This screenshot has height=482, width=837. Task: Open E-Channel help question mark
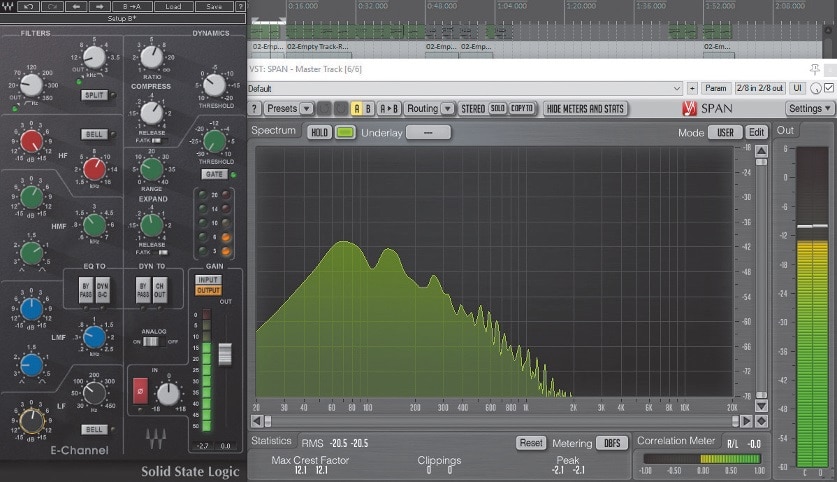pyautogui.click(x=240, y=6)
